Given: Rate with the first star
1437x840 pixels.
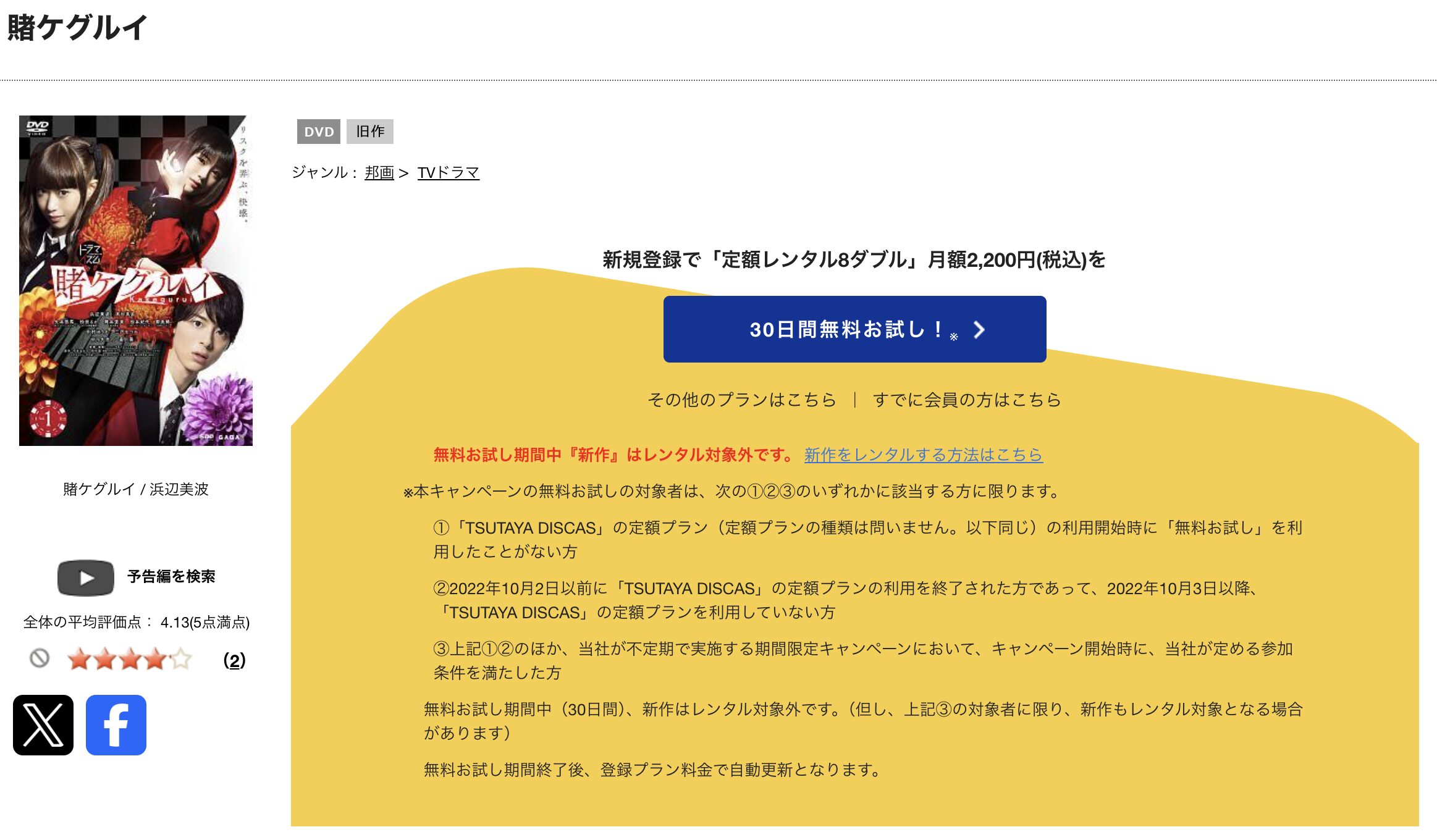Looking at the screenshot, I should pos(80,659).
